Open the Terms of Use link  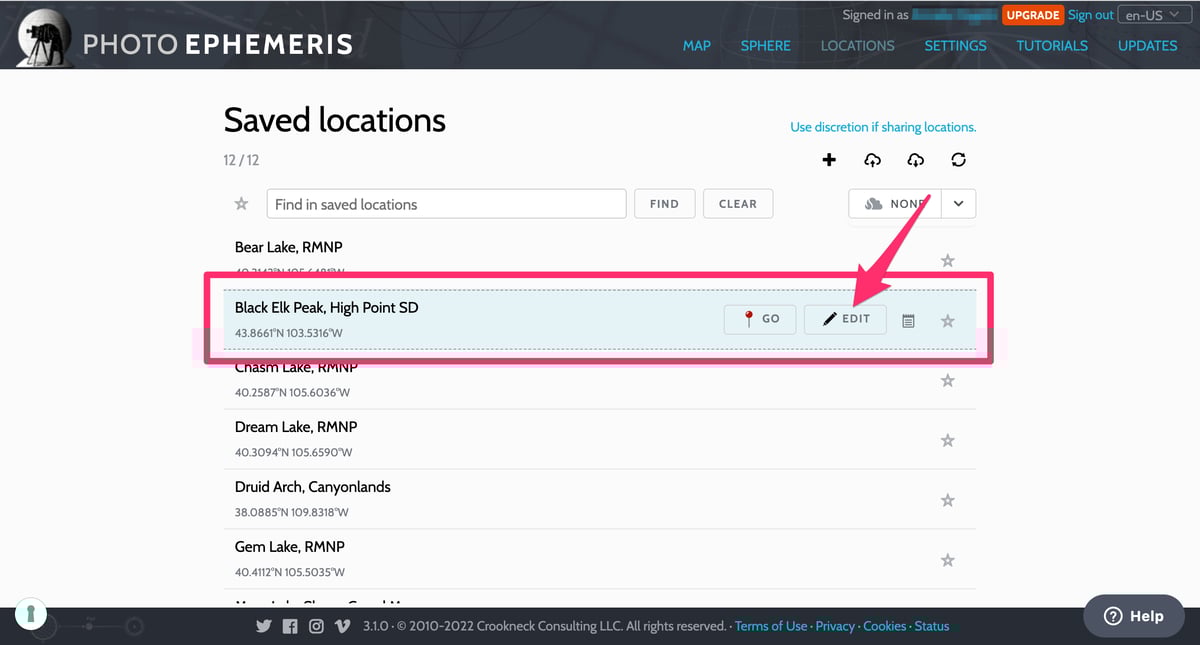click(771, 626)
